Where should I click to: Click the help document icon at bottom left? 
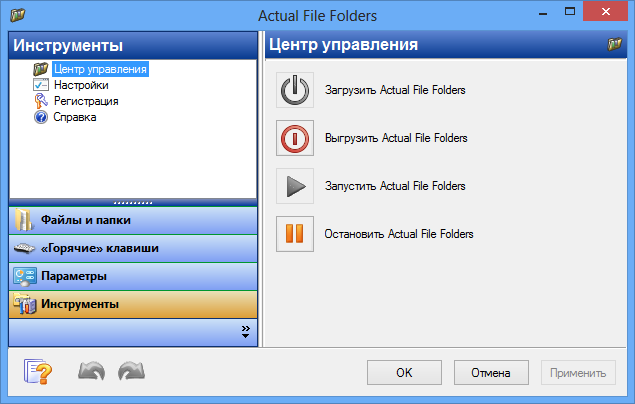point(37,373)
